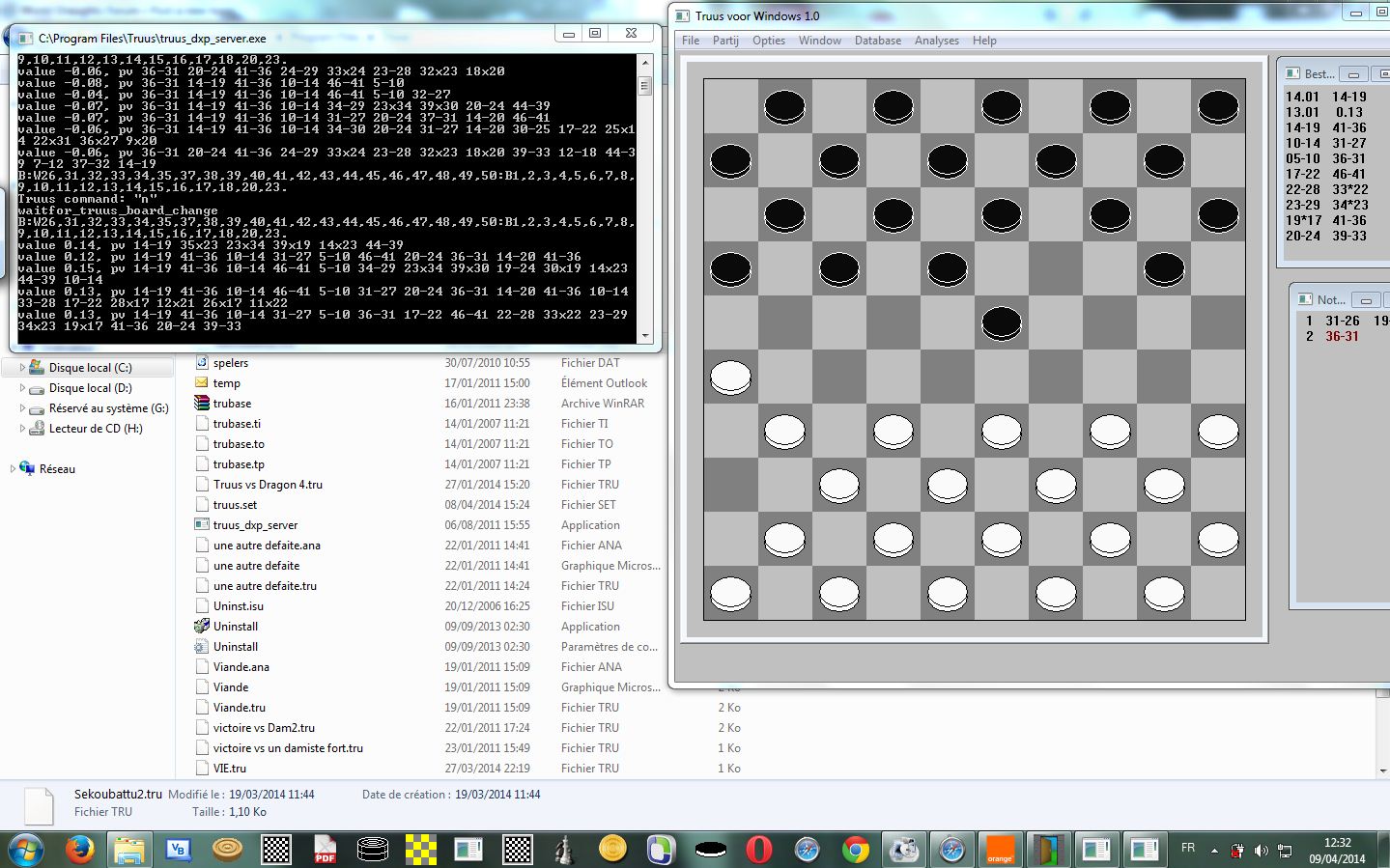
Task: Expand the Réseau tree node
Action: [x=13, y=469]
